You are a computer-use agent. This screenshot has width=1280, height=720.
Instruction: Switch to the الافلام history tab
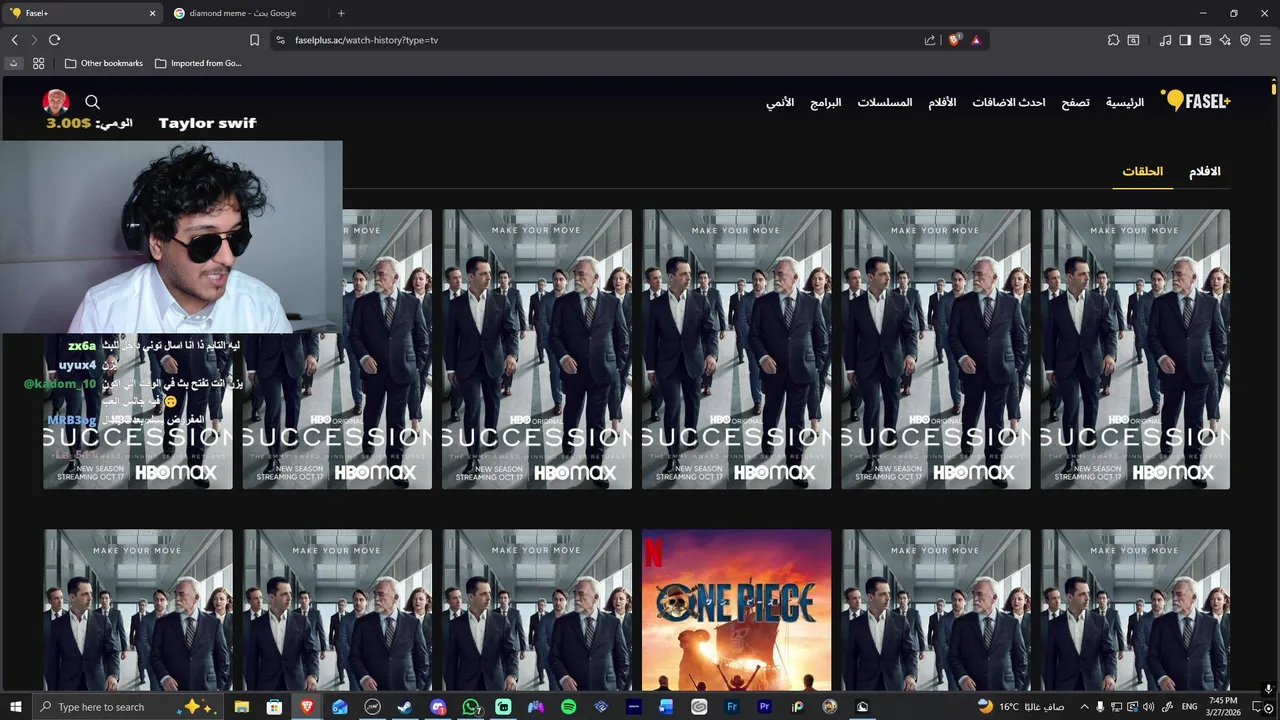pos(1205,171)
